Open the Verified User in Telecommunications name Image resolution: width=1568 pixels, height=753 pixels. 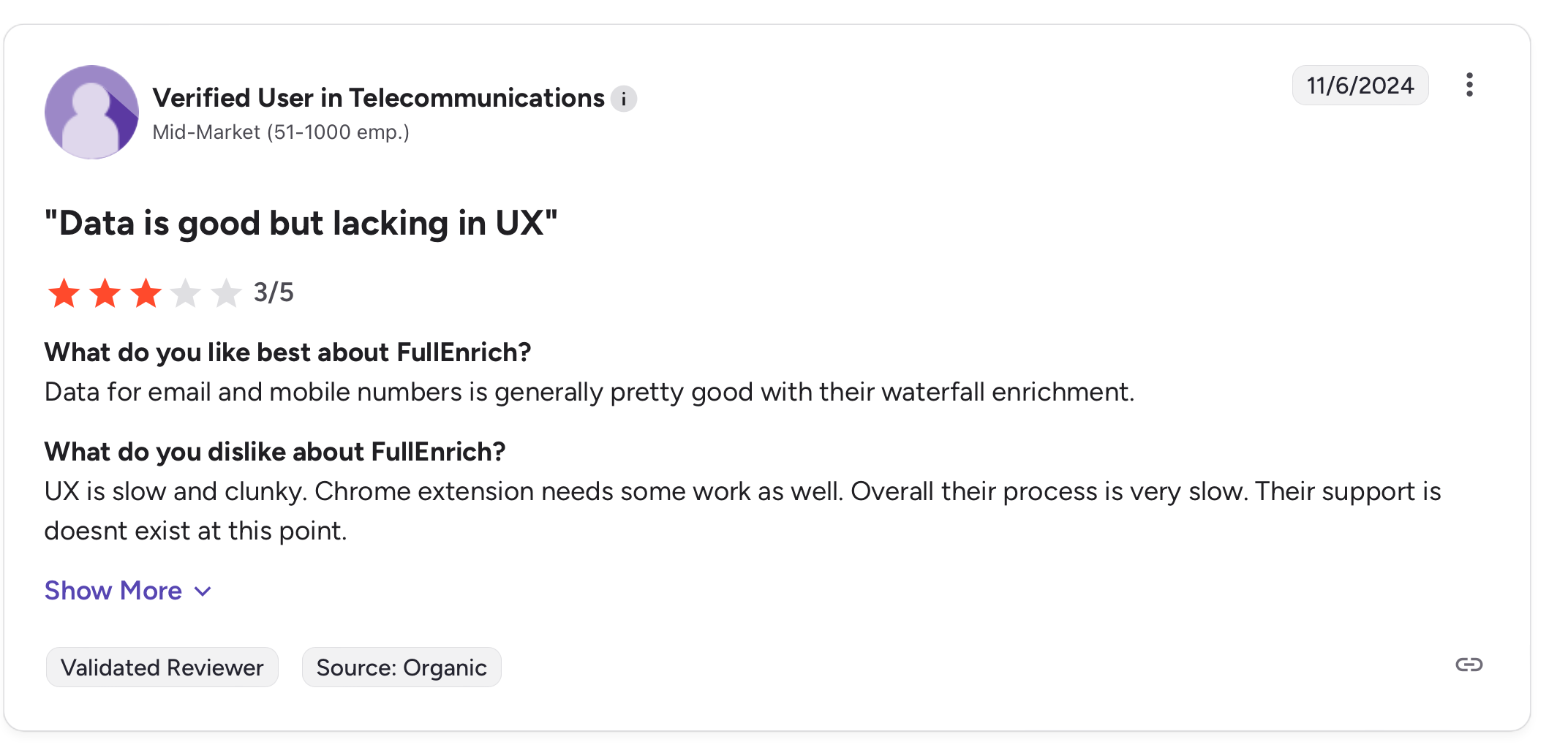pyautogui.click(x=378, y=98)
